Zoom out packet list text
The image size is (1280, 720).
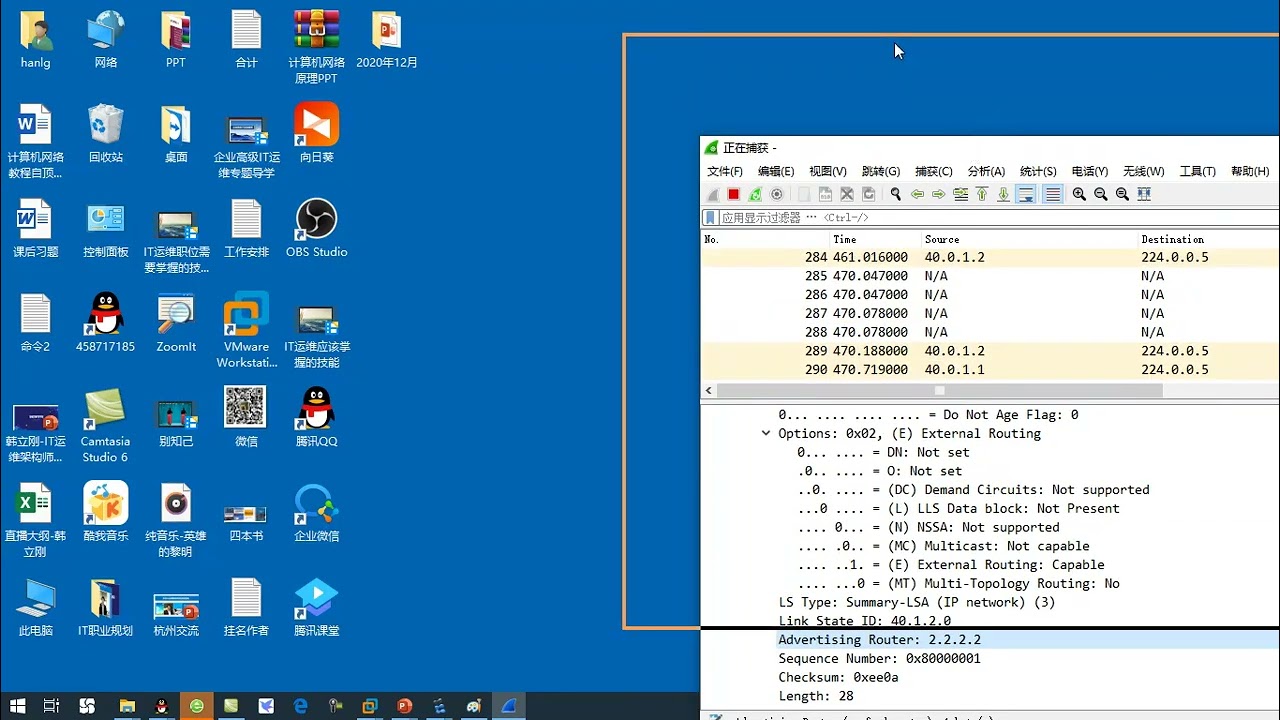[1100, 194]
